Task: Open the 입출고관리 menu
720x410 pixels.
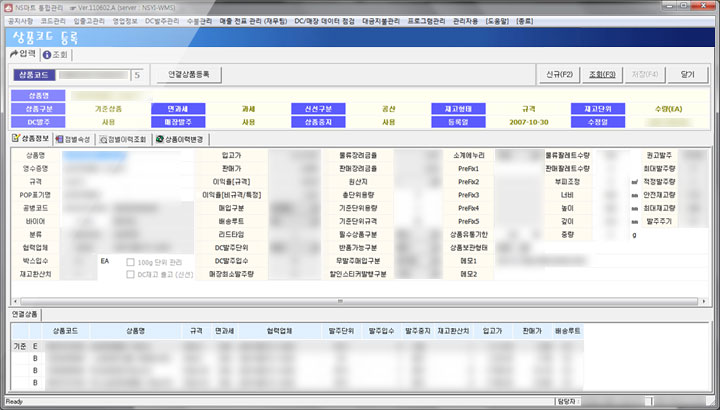Action: point(89,21)
